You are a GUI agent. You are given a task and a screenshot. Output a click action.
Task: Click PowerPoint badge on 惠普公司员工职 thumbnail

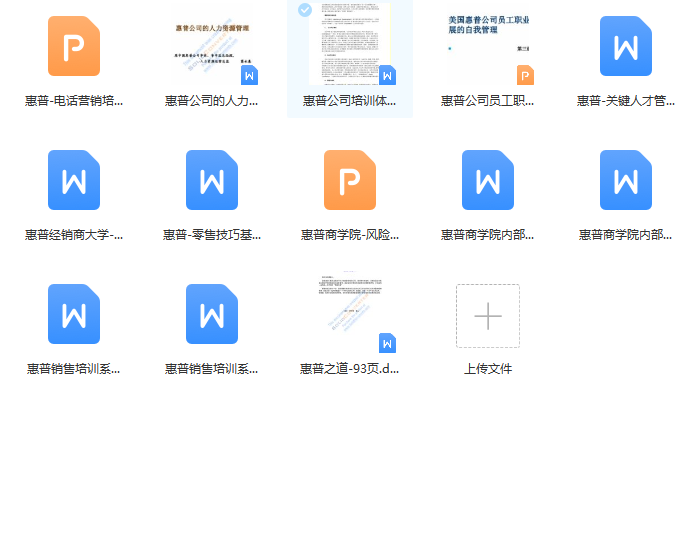click(x=525, y=75)
